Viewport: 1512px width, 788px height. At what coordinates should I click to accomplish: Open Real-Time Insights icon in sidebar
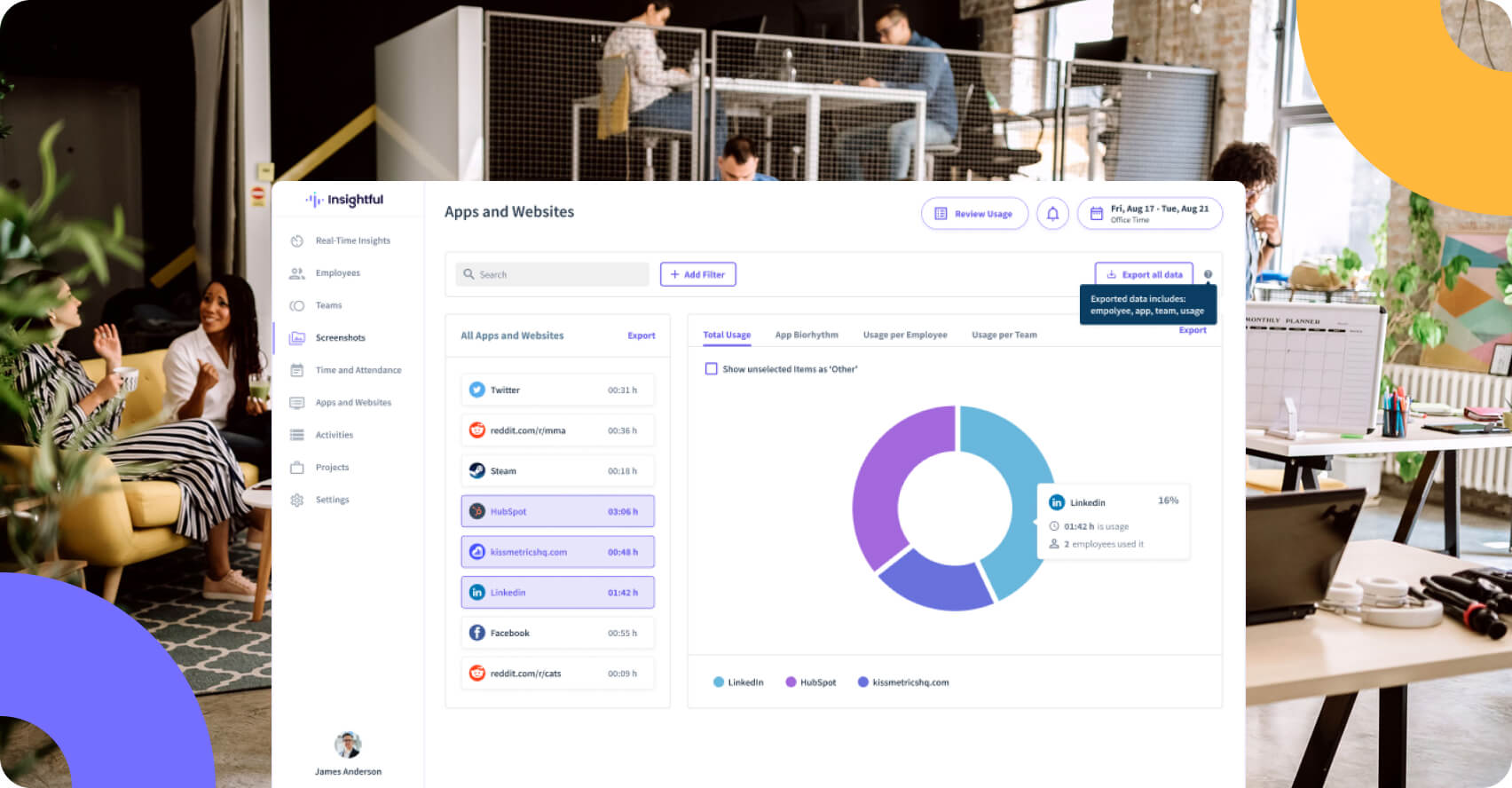(x=297, y=240)
